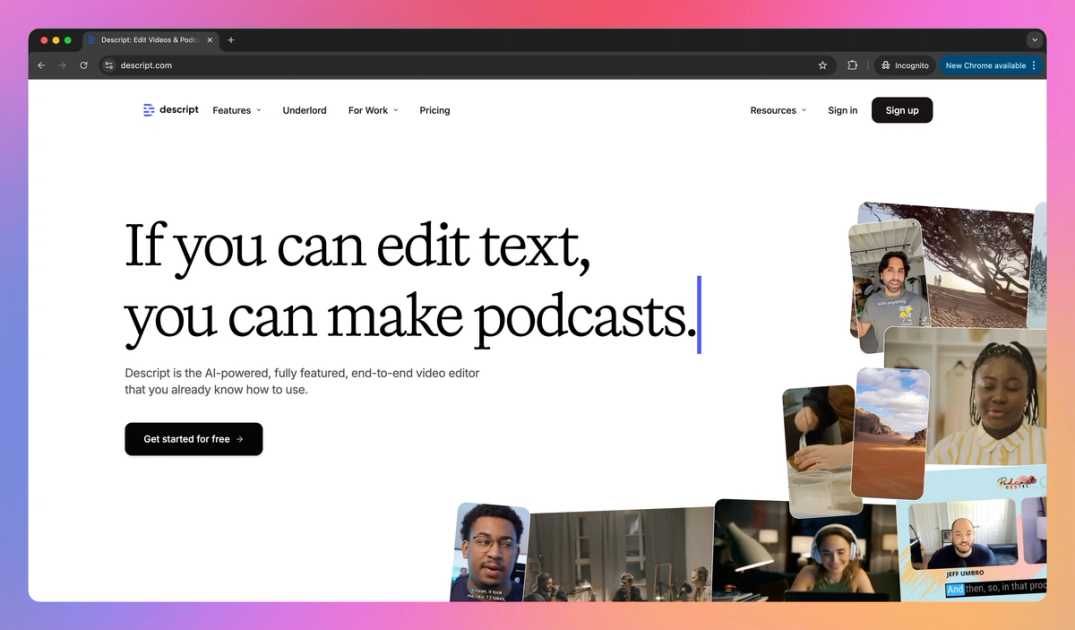This screenshot has height=630, width=1075.
Task: Bookmark the page using the star icon
Action: tap(822, 64)
